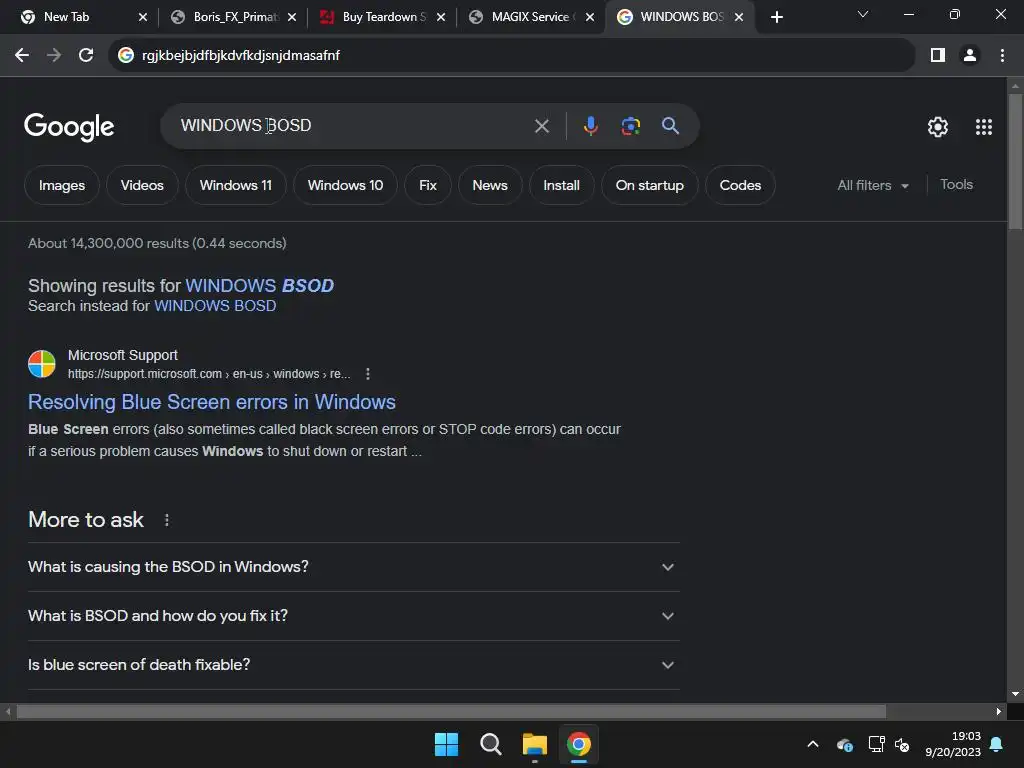This screenshot has height=768, width=1024.
Task: Clear the search box with the X icon
Action: tap(541, 125)
